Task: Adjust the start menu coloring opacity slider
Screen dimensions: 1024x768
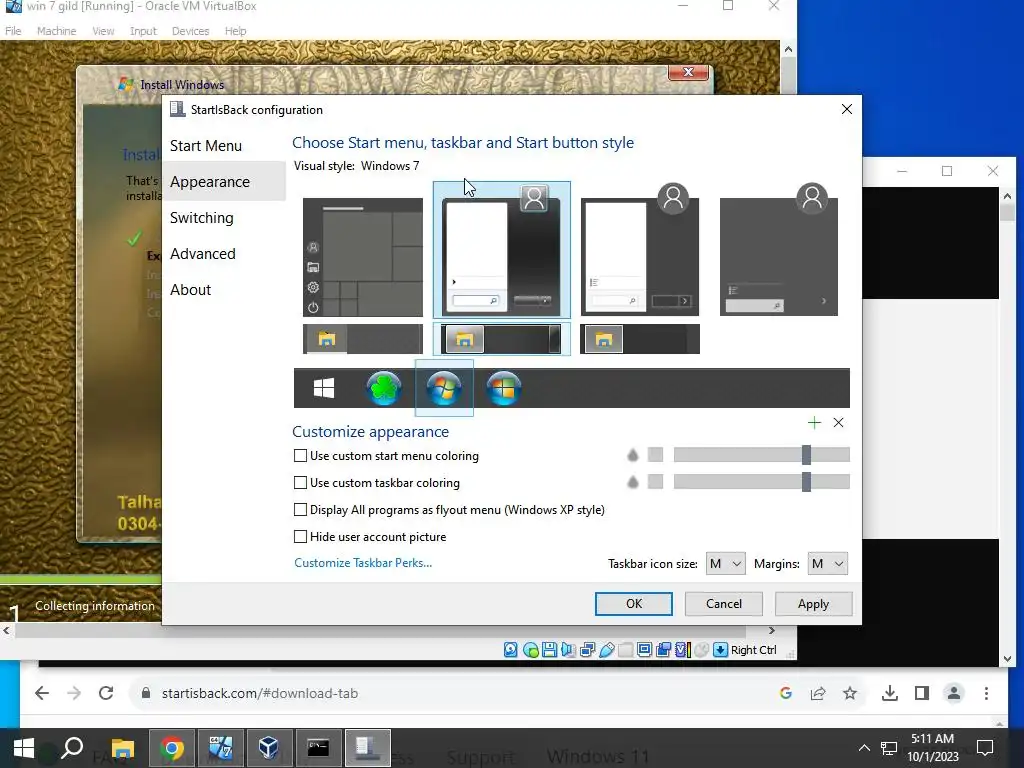Action: point(761,455)
